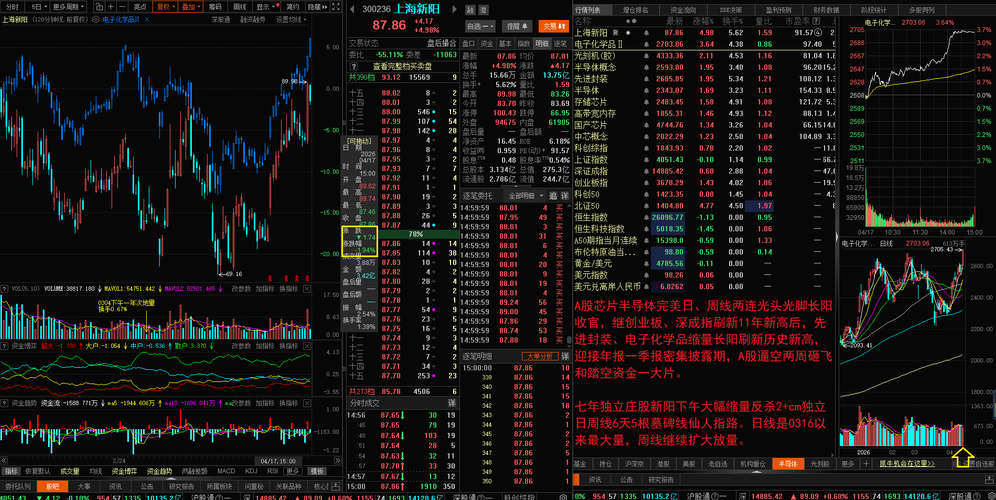Select 电子化学品II row in quote list
Screen dimensions: 996x500
click(704, 44)
